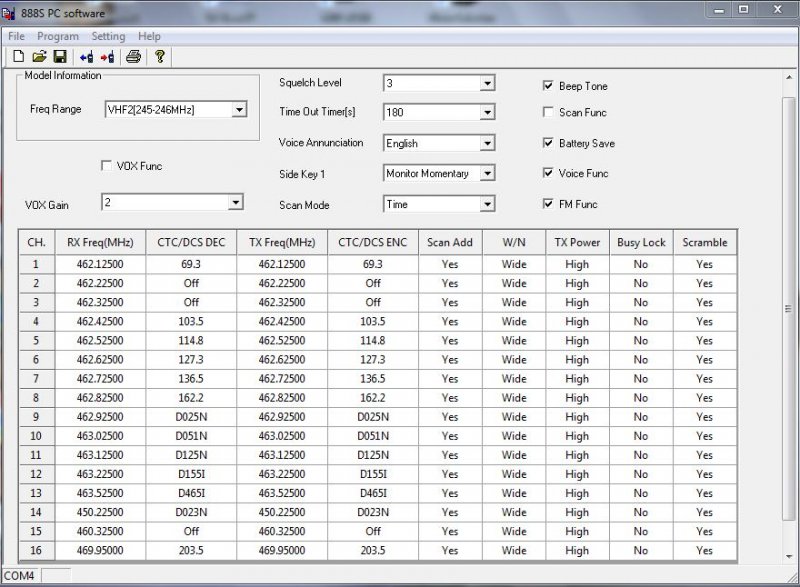Toggle the FM Func checkbox
The image size is (800, 587).
[x=548, y=204]
